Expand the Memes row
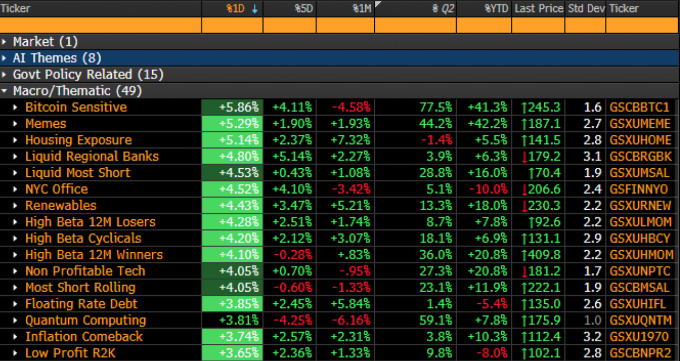Screen dimensions: 680x361 (x=16, y=124)
